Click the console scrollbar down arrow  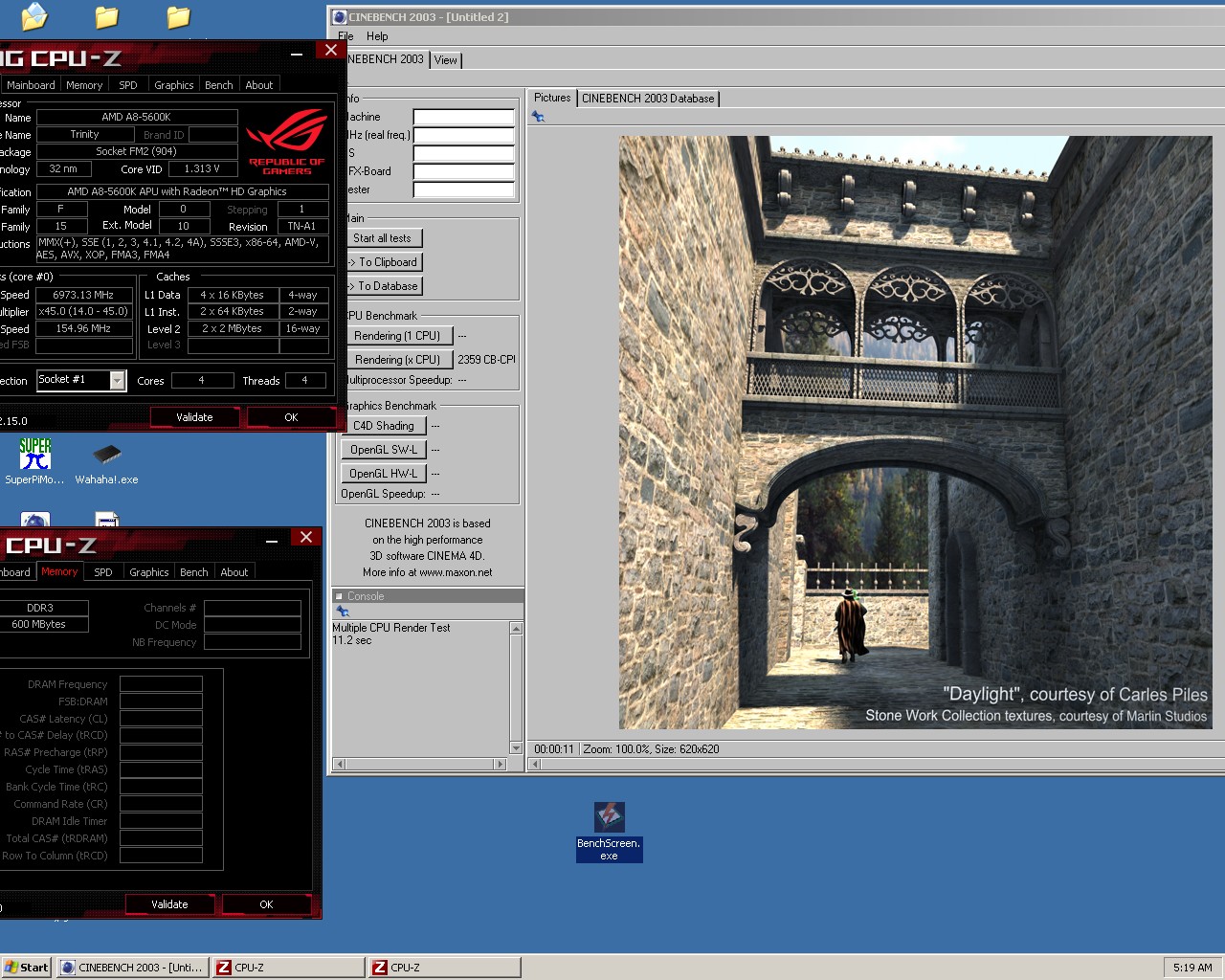517,747
